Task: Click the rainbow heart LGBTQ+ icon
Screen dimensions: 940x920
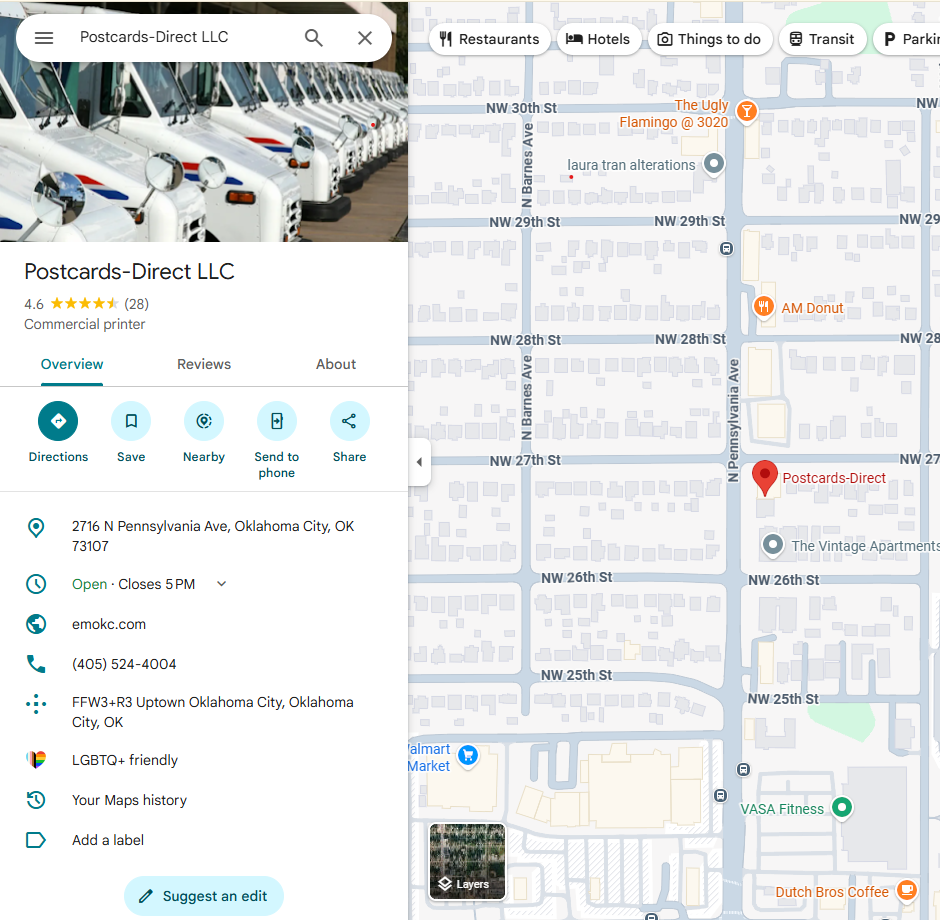Action: pyautogui.click(x=36, y=760)
